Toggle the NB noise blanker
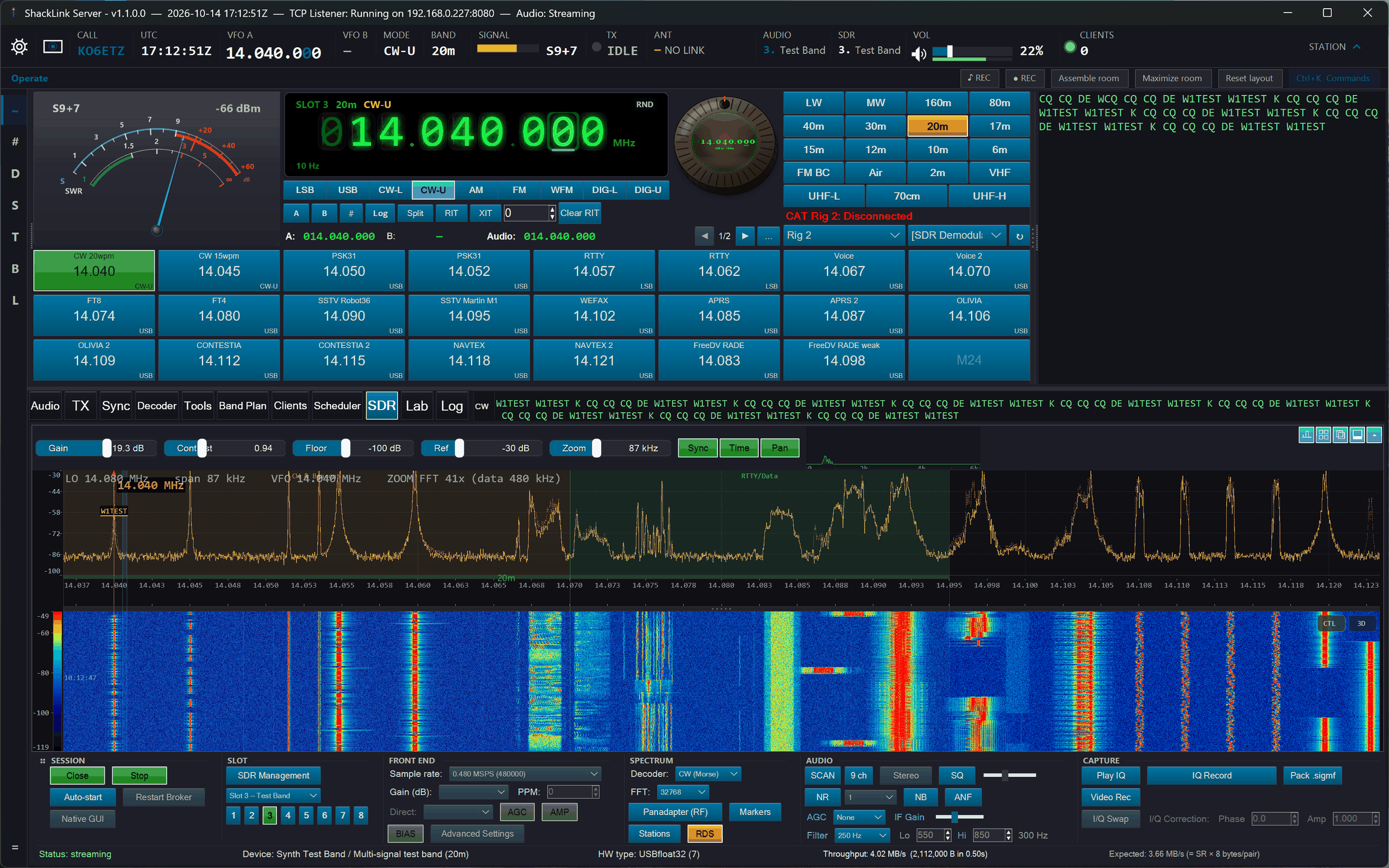This screenshot has width=1389, height=868. click(x=921, y=797)
